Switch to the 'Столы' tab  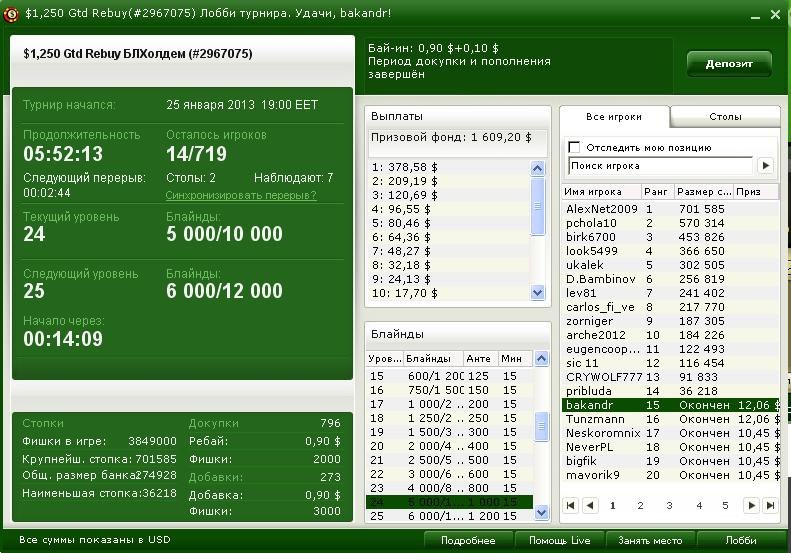tap(725, 117)
